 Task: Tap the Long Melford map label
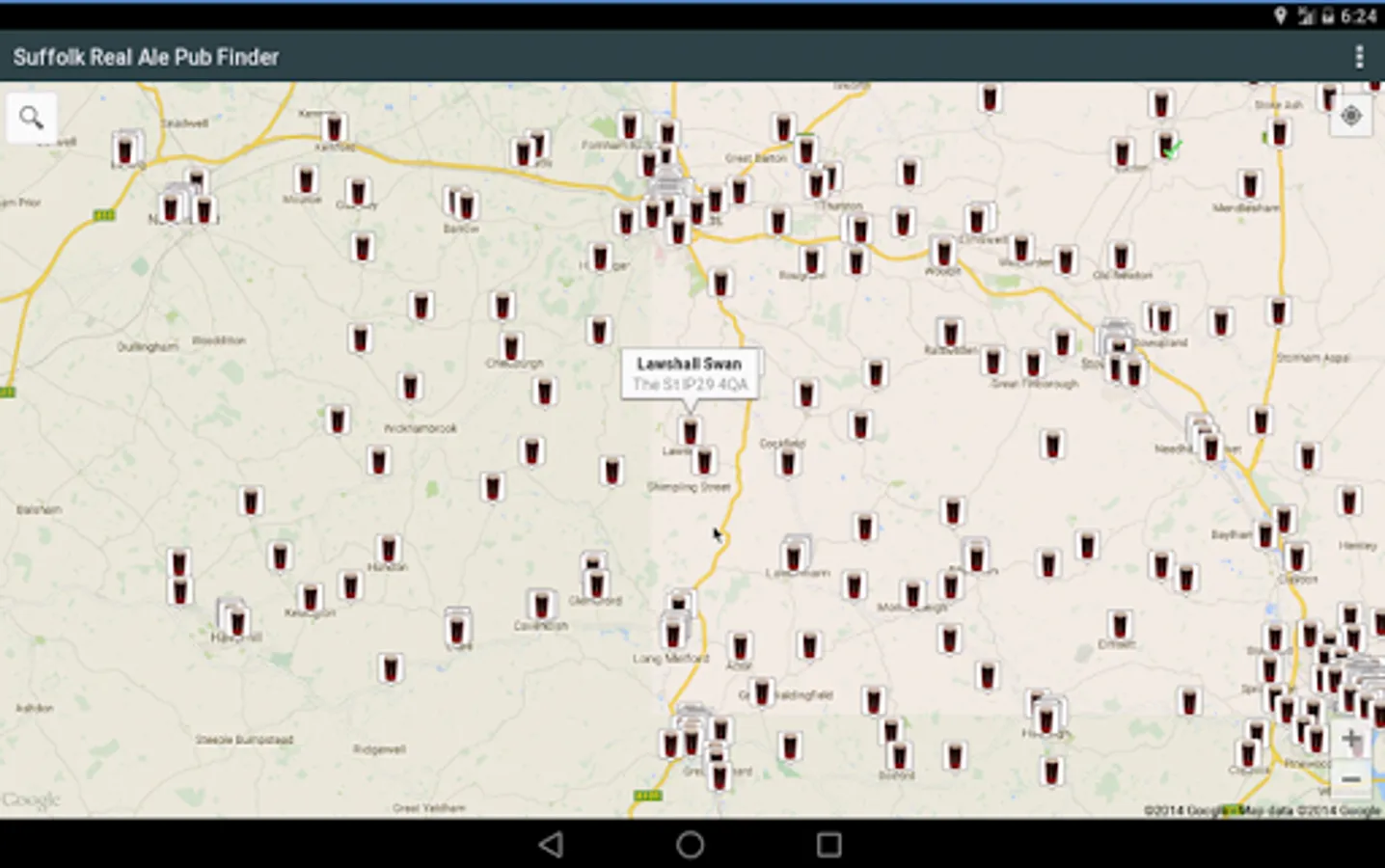(671, 659)
